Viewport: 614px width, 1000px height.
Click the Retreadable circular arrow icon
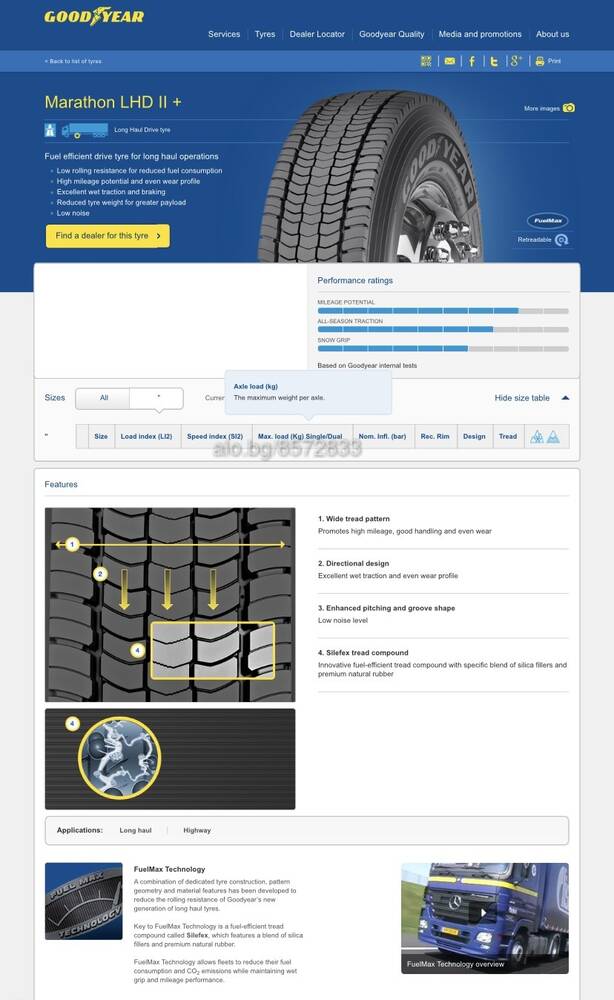[562, 240]
